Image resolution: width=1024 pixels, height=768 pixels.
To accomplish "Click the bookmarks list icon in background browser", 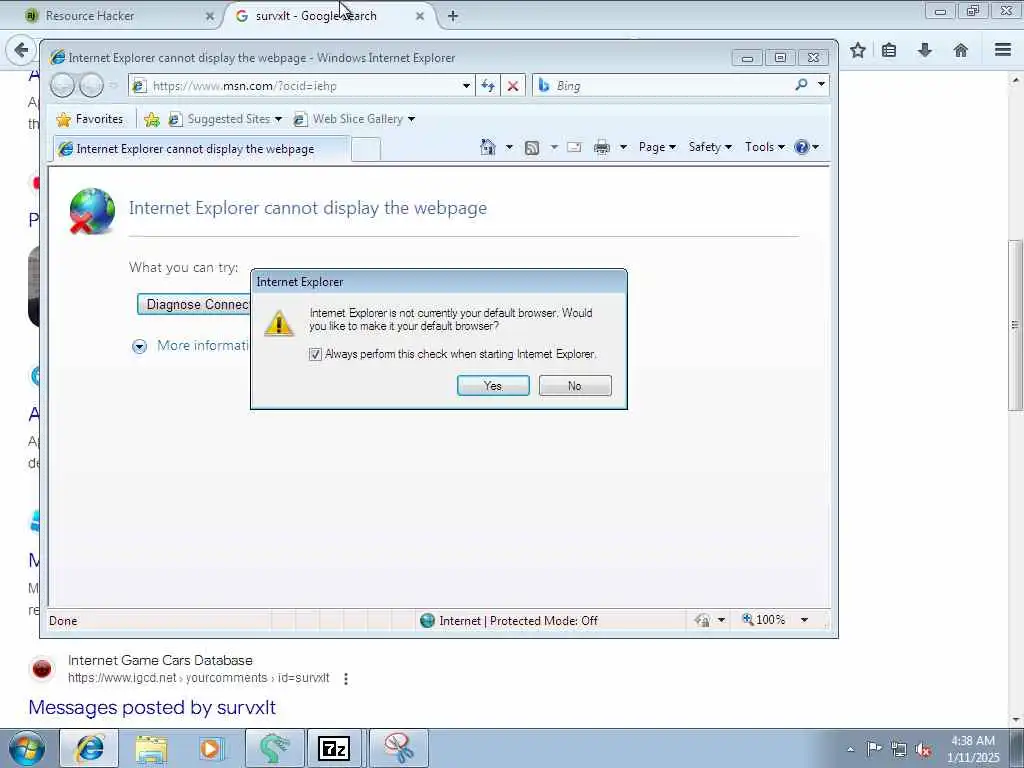I will click(x=889, y=50).
